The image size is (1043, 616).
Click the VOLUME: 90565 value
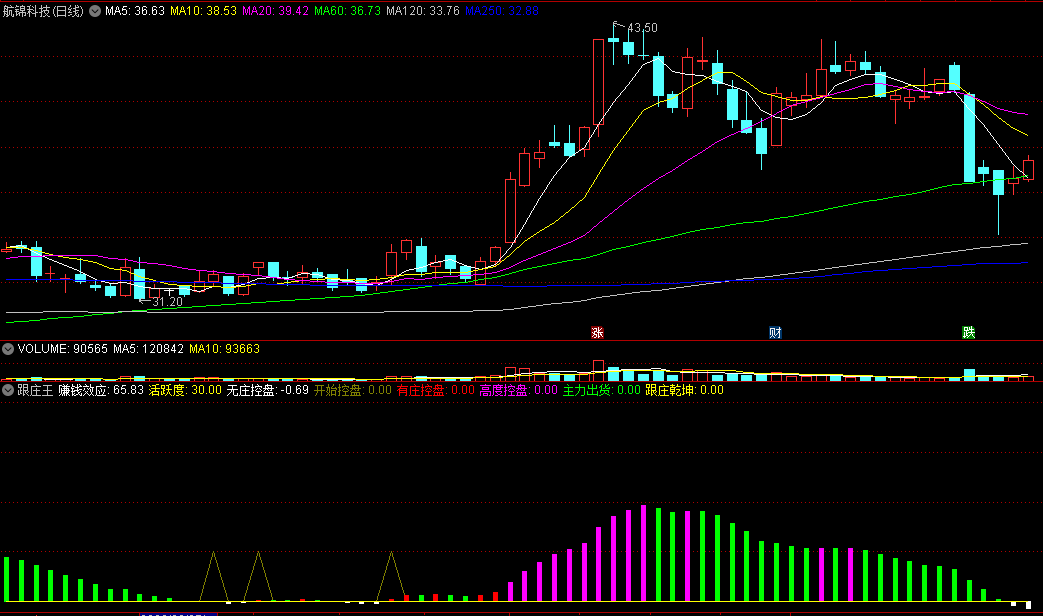(63, 349)
